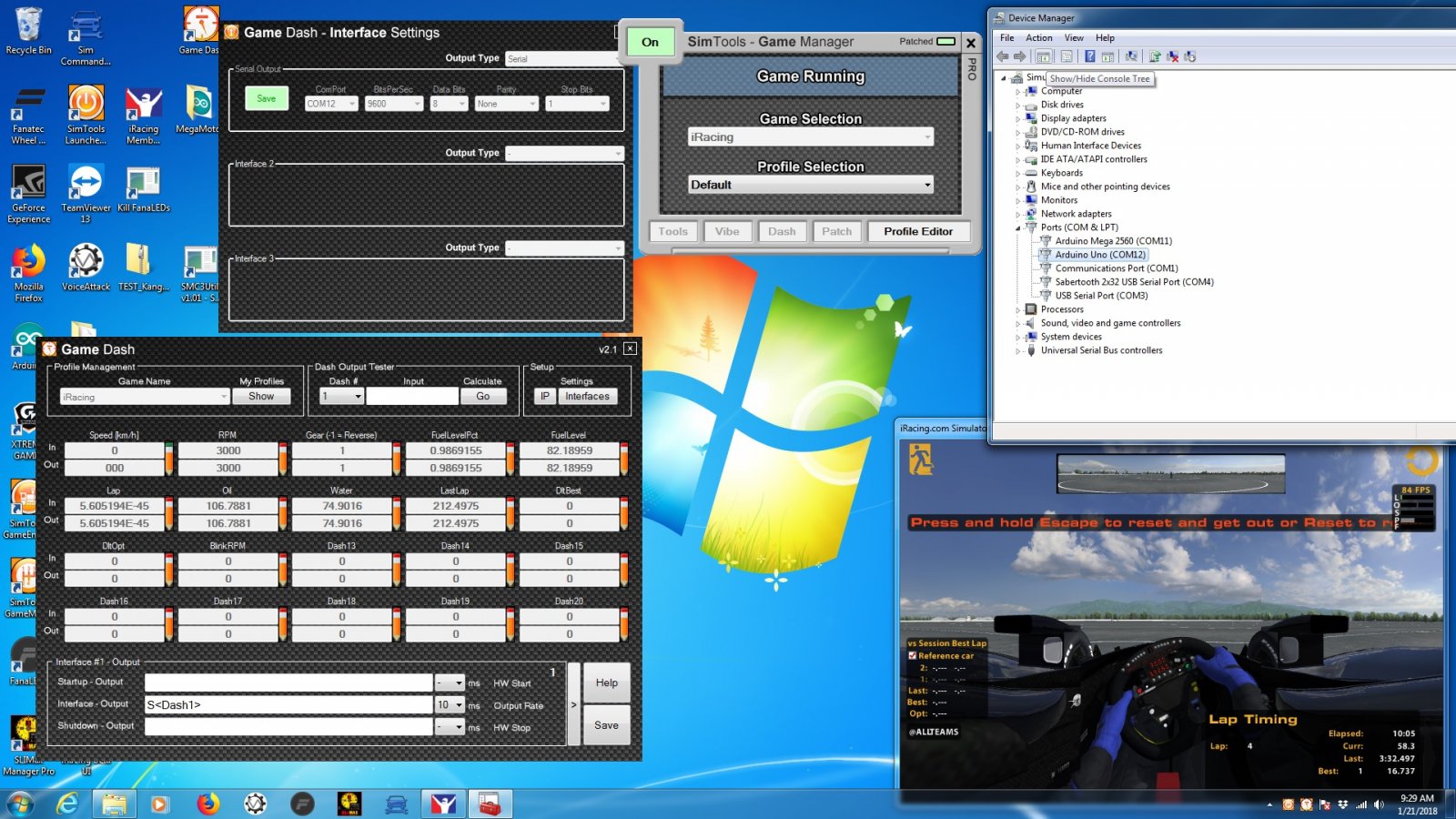Open the ComPort COM12 dropdown

(330, 104)
